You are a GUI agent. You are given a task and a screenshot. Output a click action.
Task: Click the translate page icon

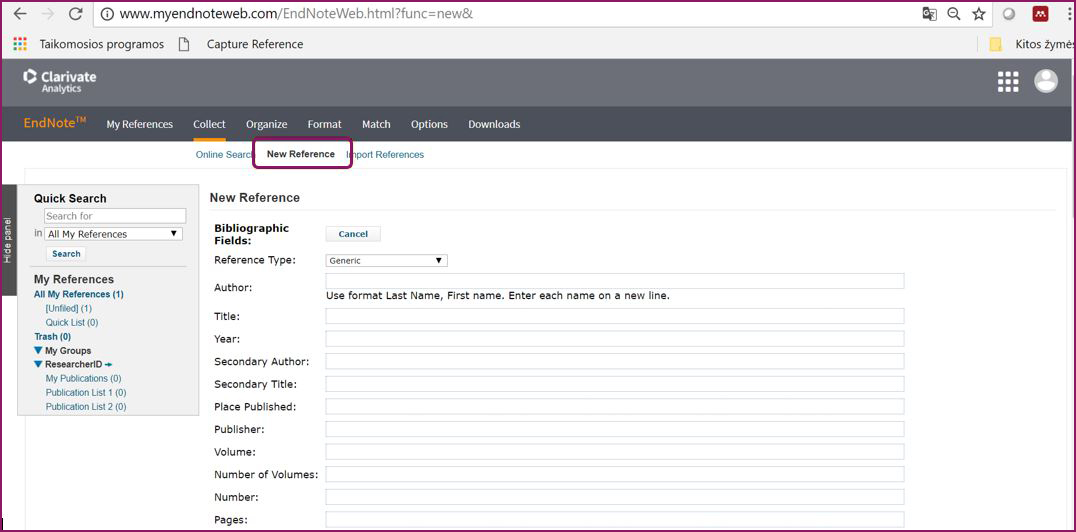(x=929, y=14)
